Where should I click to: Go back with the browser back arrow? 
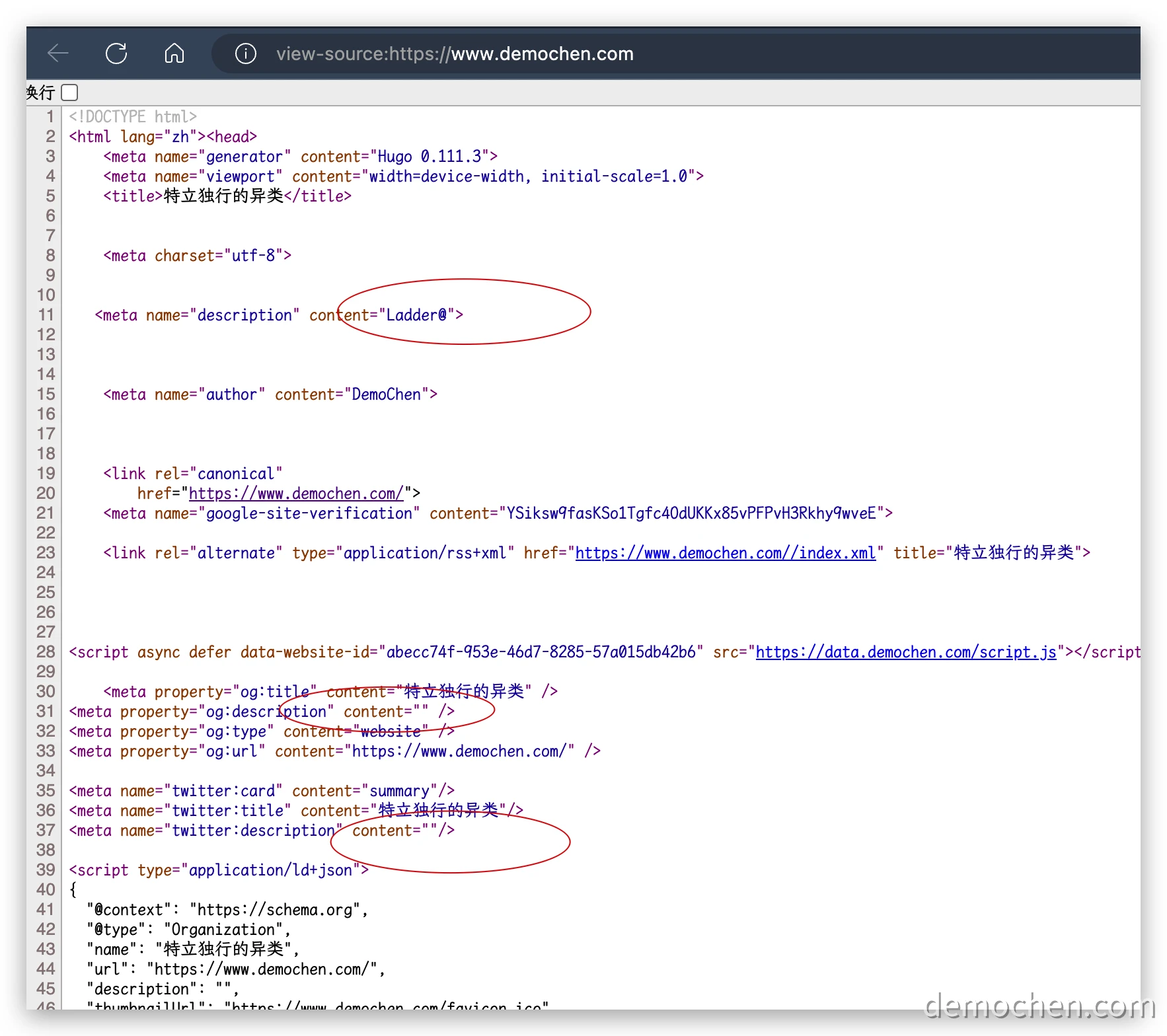58,54
